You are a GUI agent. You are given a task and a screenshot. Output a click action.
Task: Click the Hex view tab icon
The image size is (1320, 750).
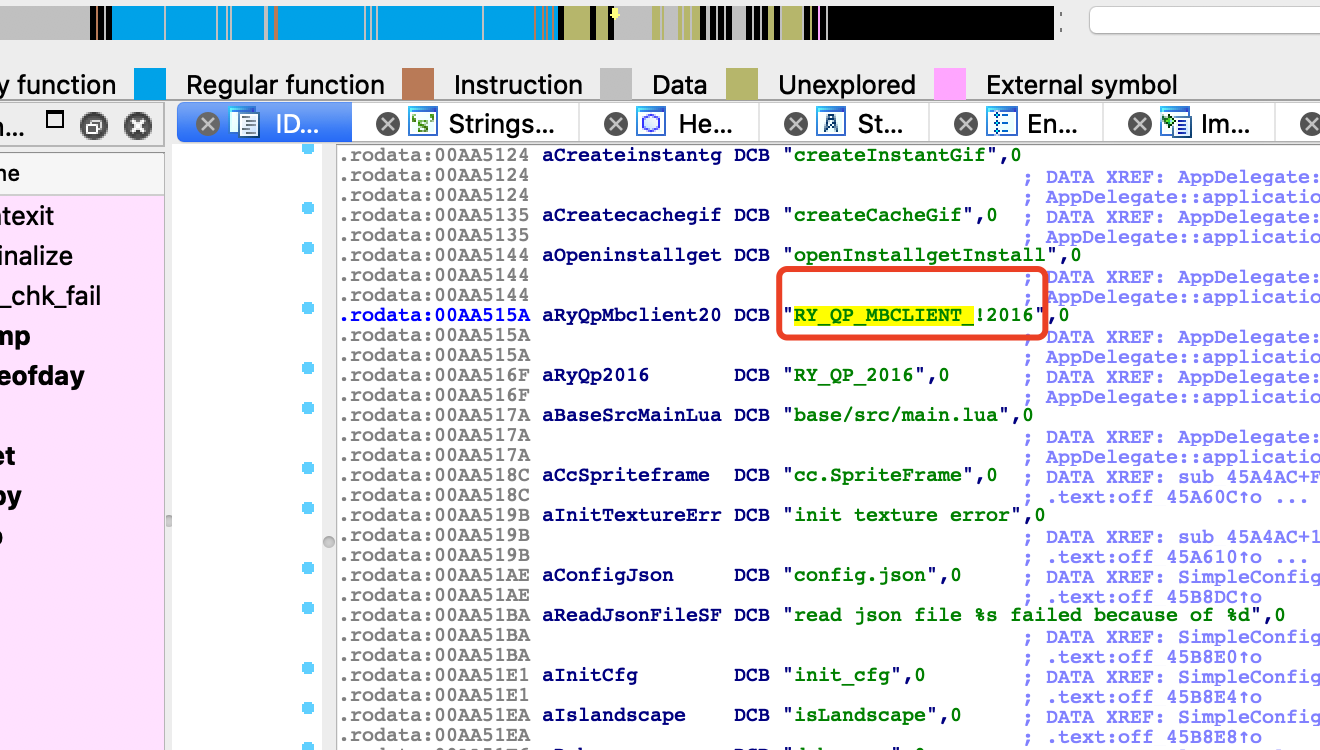click(x=653, y=123)
